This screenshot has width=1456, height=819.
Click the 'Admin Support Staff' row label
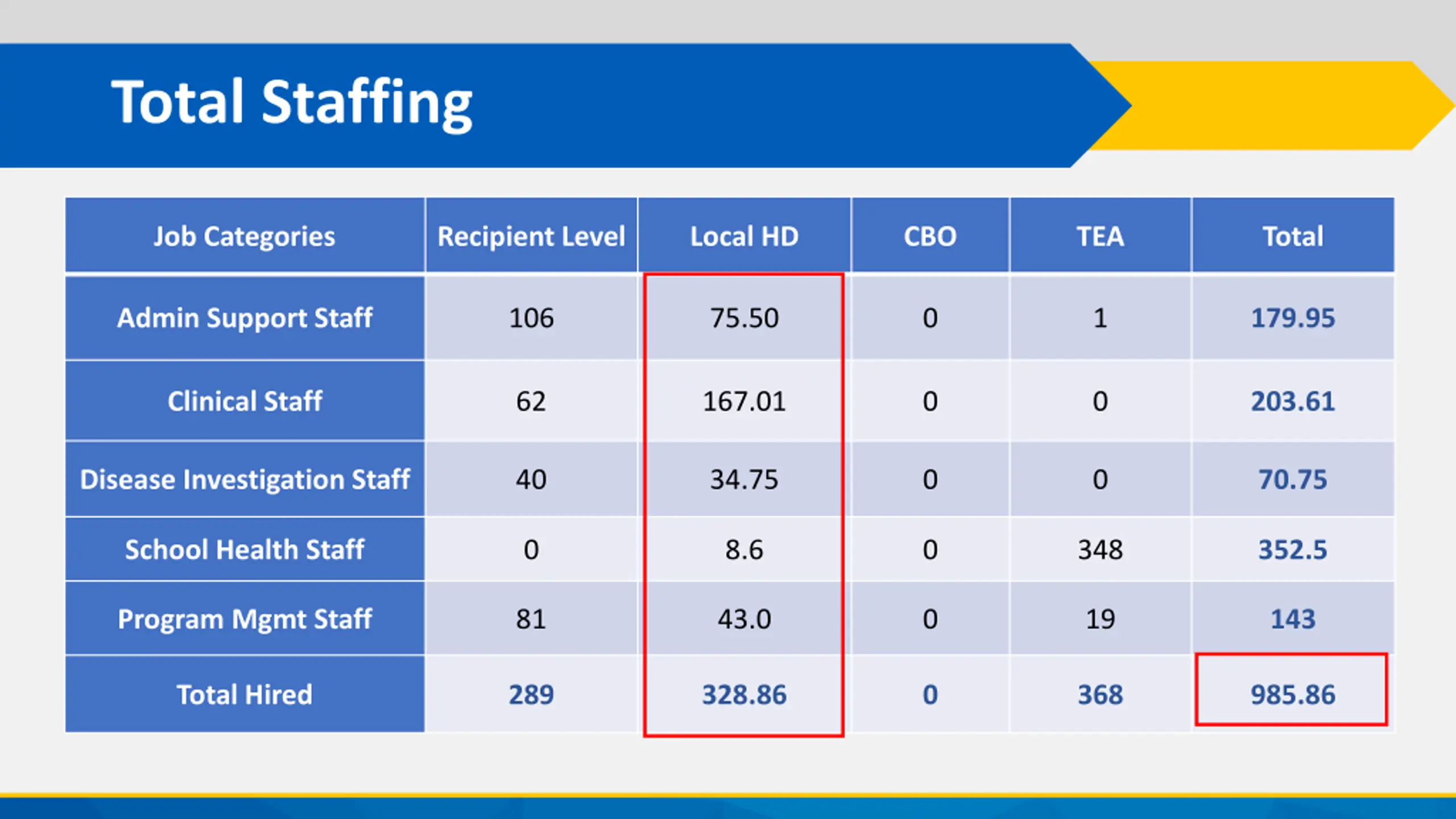pos(245,317)
